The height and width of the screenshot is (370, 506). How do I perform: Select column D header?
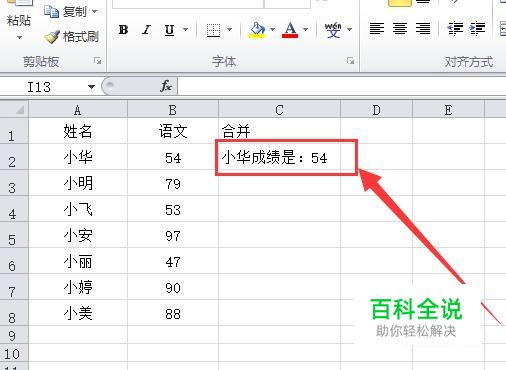(x=376, y=110)
